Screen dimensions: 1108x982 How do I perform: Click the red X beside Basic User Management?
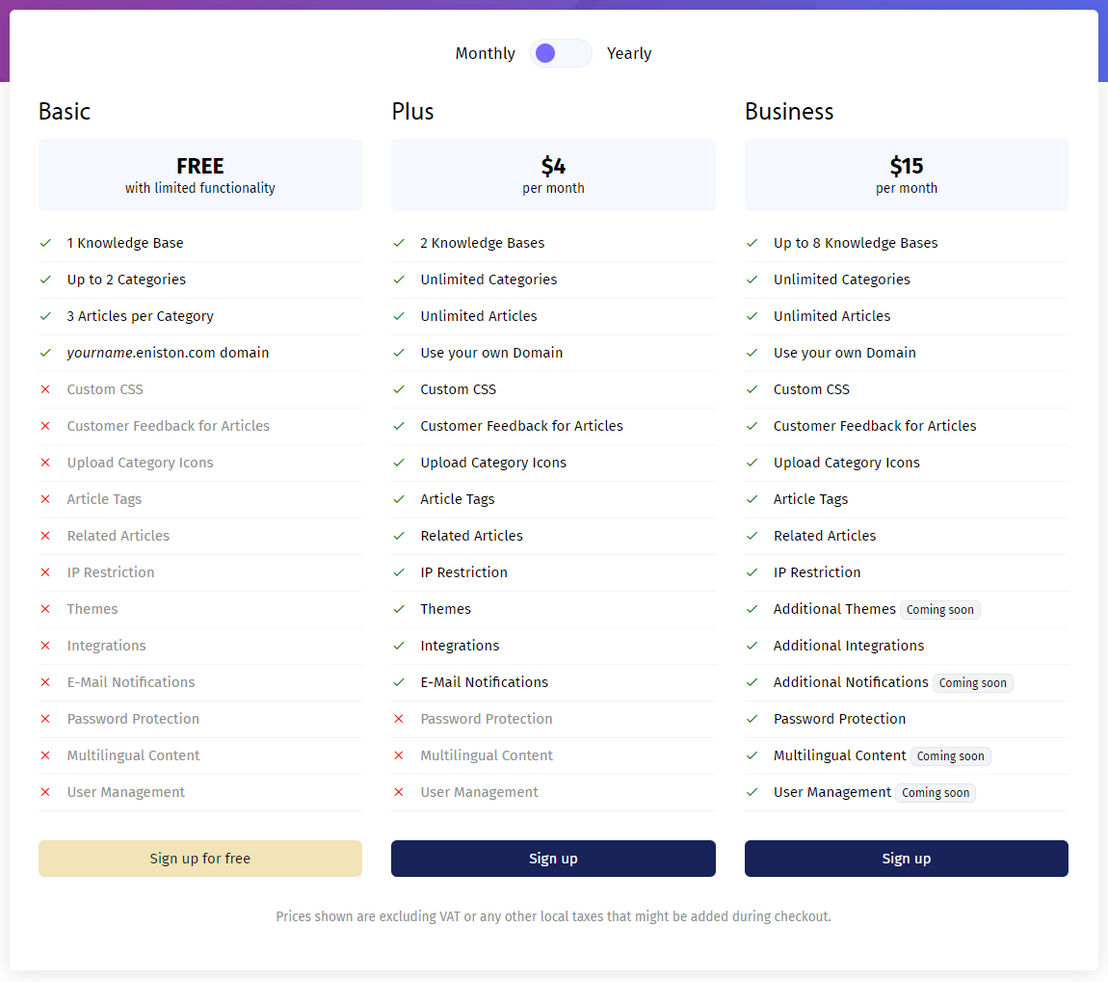coord(46,792)
